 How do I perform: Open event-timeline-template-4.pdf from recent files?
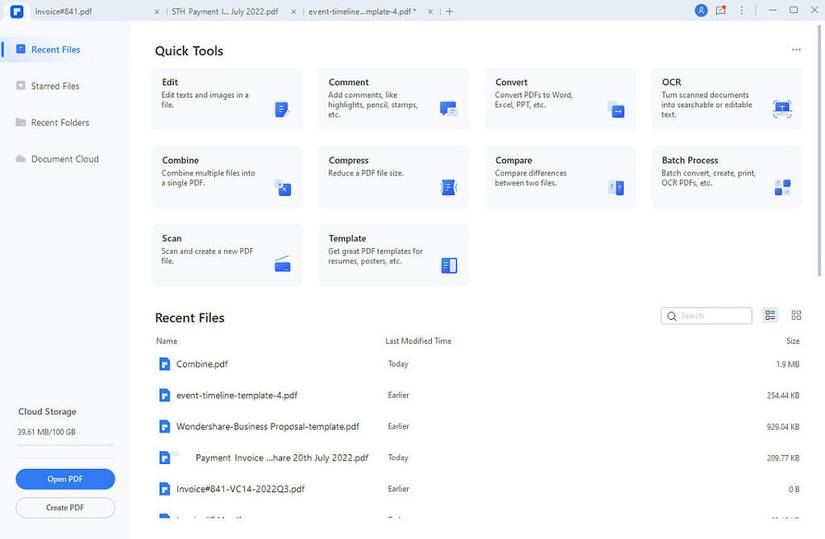237,395
